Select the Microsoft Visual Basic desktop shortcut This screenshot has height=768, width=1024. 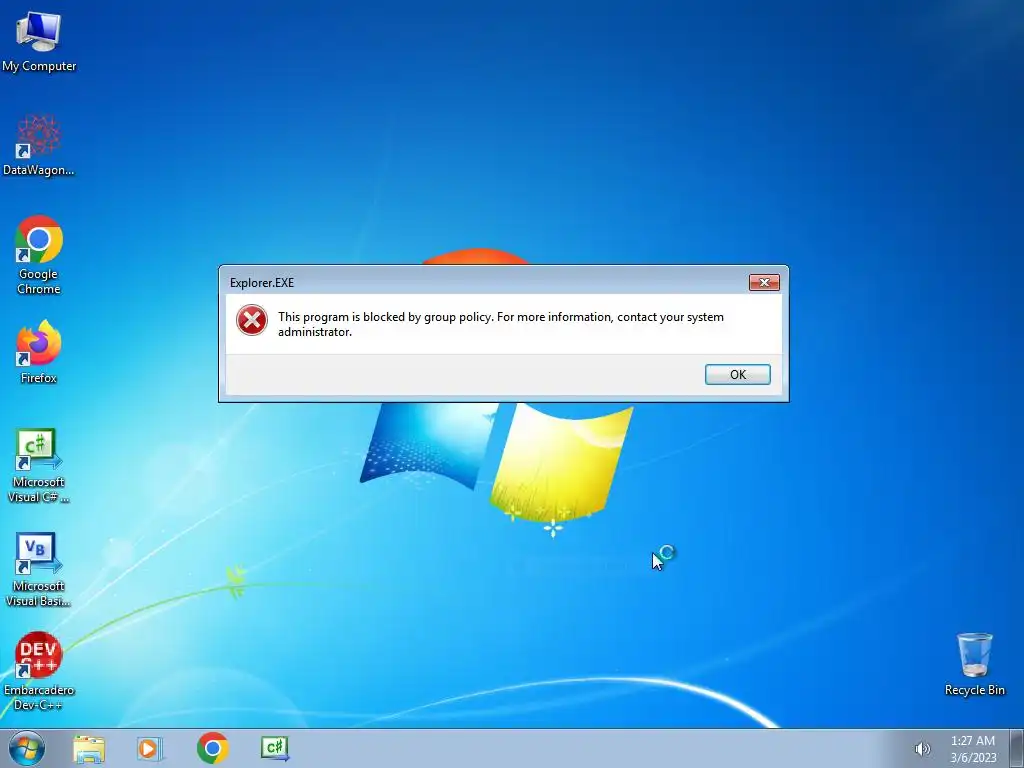[x=39, y=569]
